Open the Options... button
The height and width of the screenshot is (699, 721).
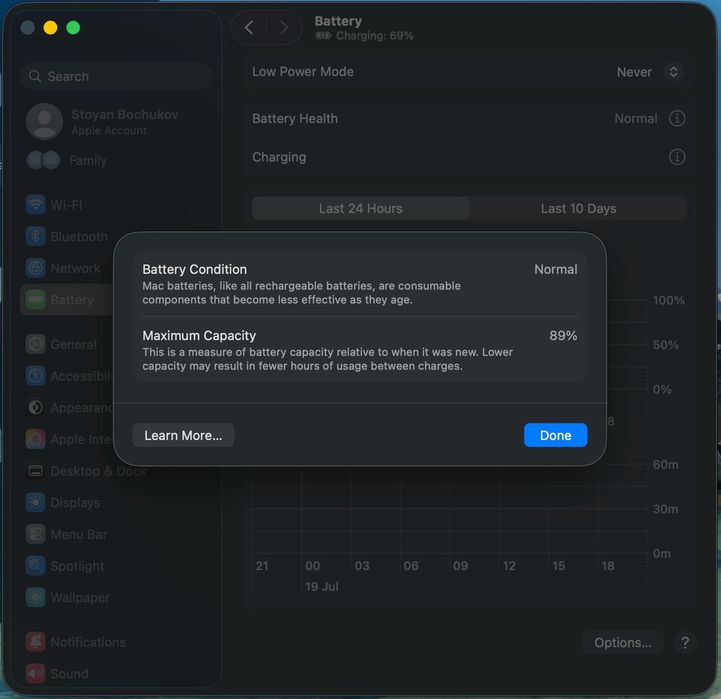pos(623,642)
